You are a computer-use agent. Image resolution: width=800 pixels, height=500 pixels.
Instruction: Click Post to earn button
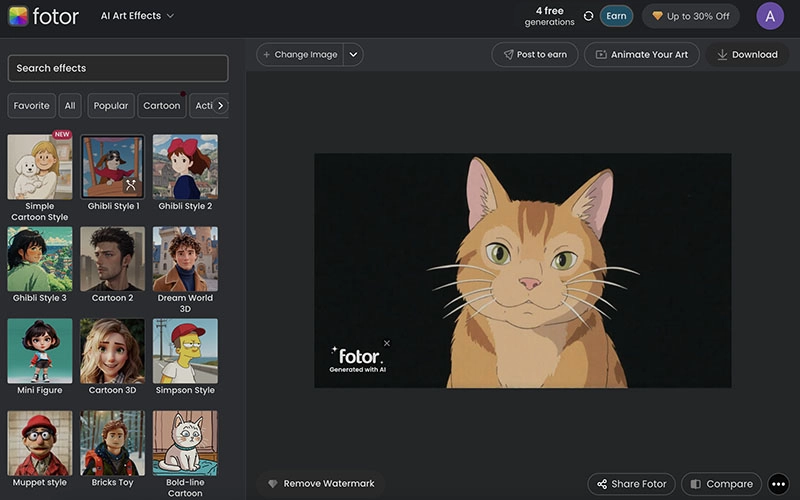(x=534, y=54)
